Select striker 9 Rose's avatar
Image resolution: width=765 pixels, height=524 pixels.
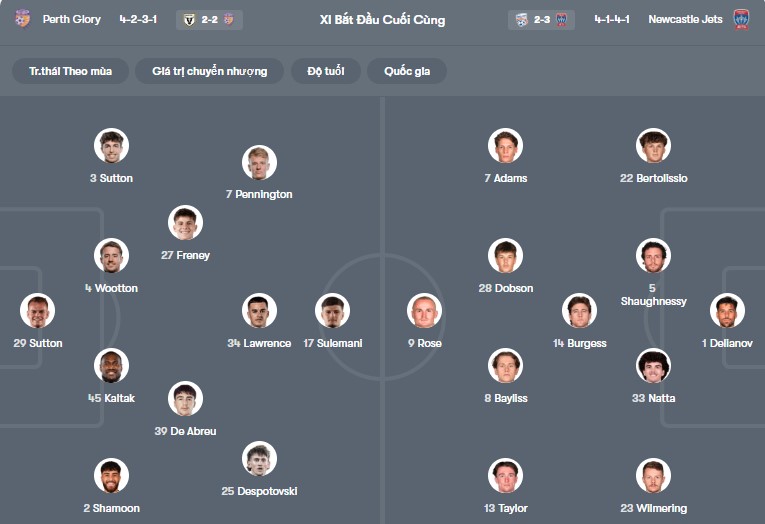tap(424, 311)
